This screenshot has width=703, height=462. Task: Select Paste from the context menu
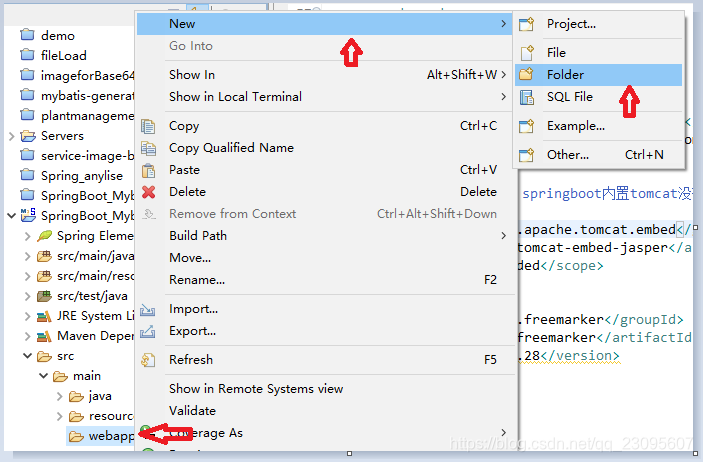click(x=325, y=170)
